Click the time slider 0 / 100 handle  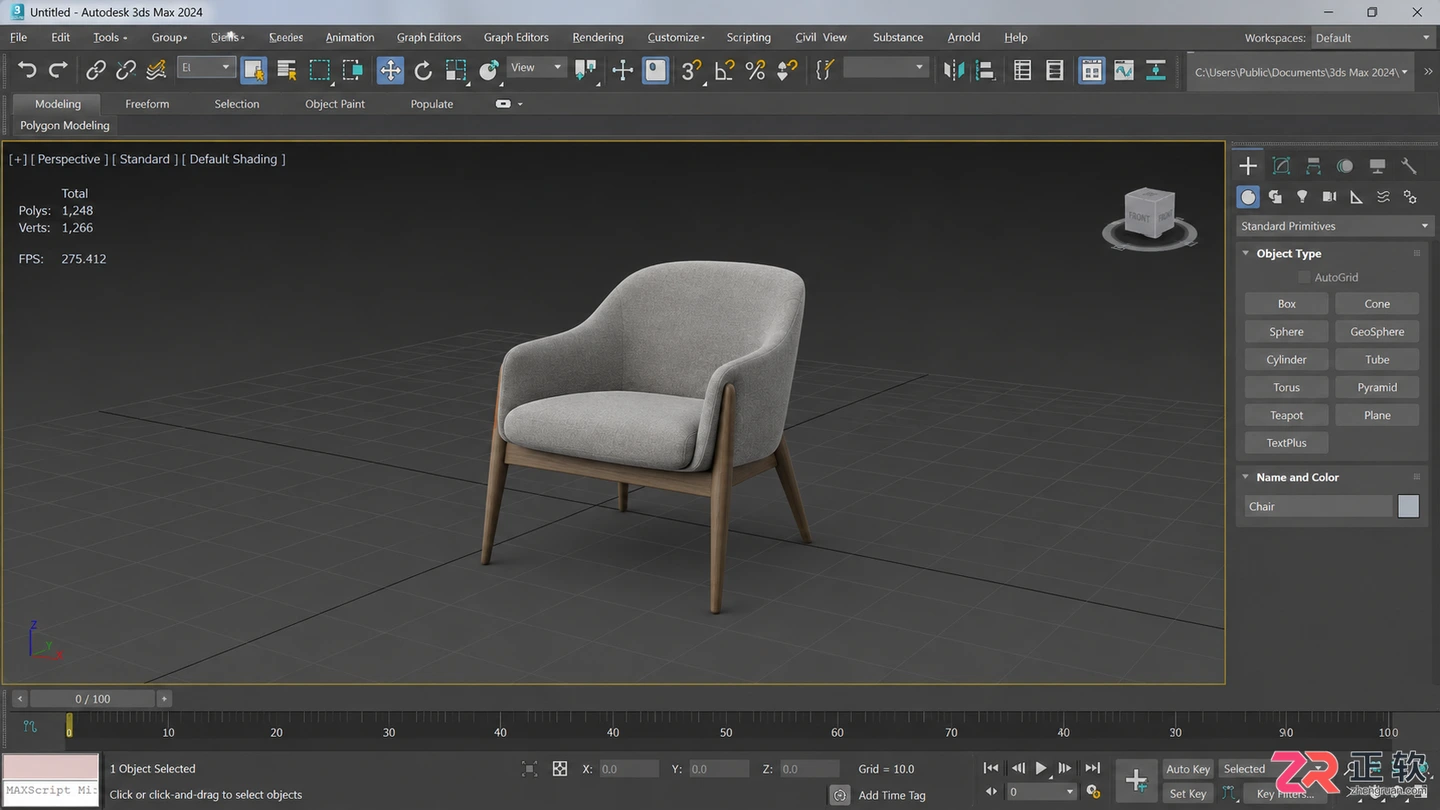92,699
